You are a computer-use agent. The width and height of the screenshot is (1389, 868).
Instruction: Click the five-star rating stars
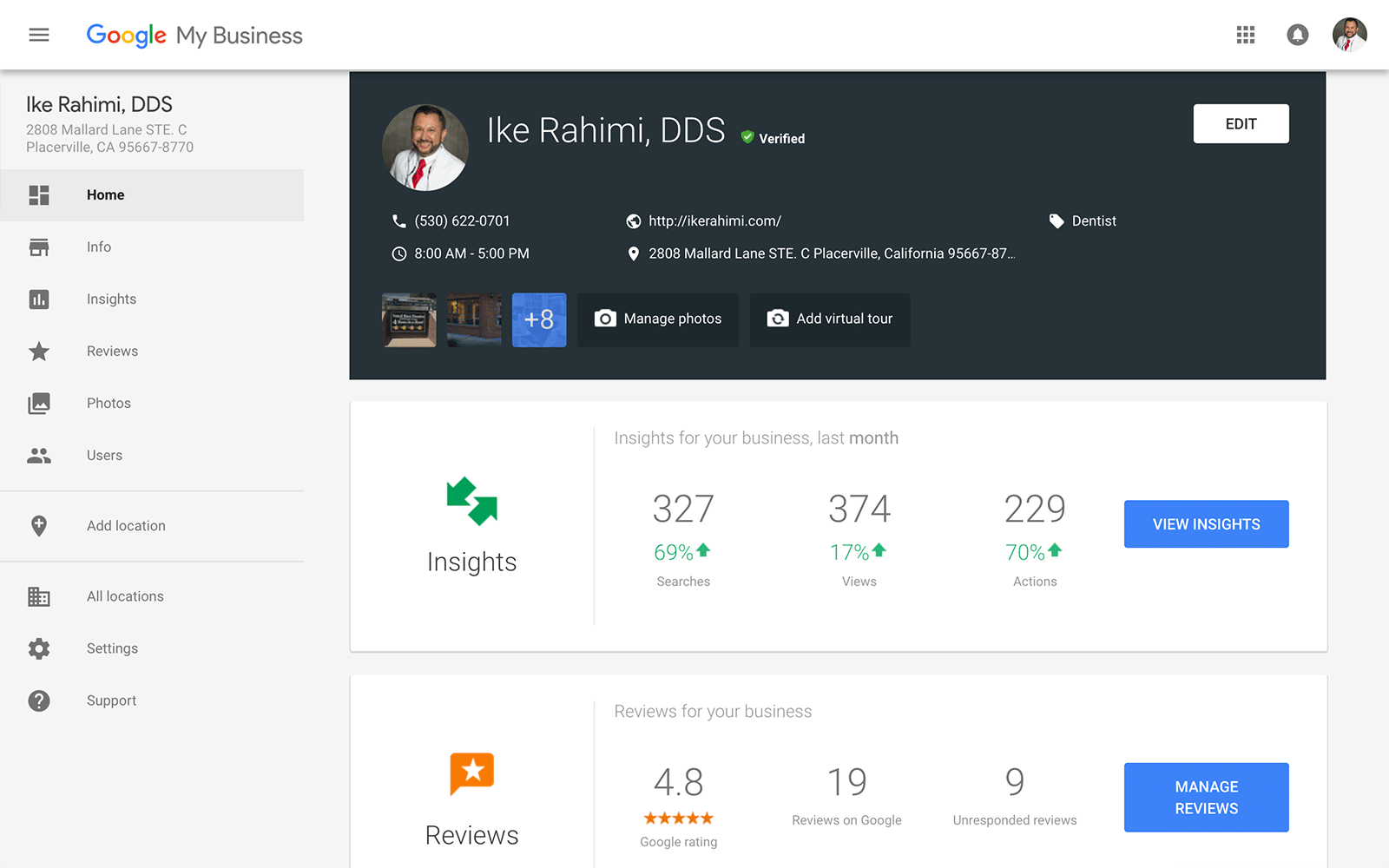point(679,819)
